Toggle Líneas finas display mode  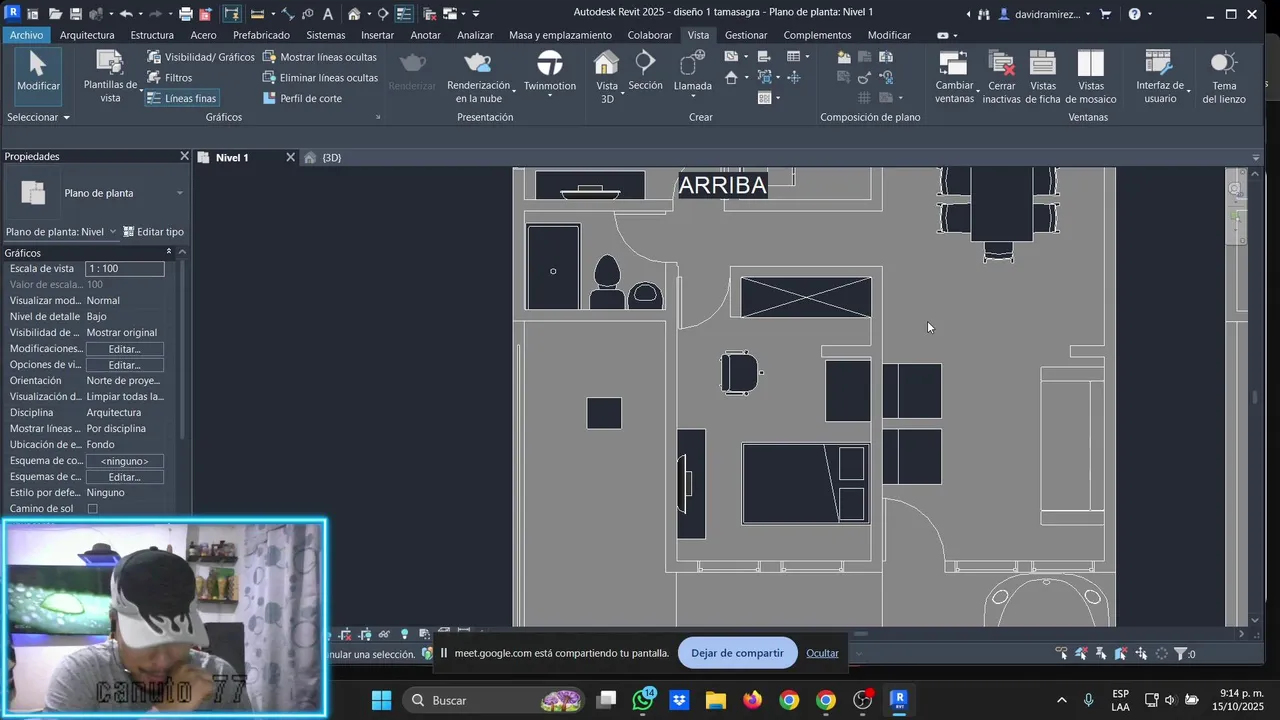point(181,98)
